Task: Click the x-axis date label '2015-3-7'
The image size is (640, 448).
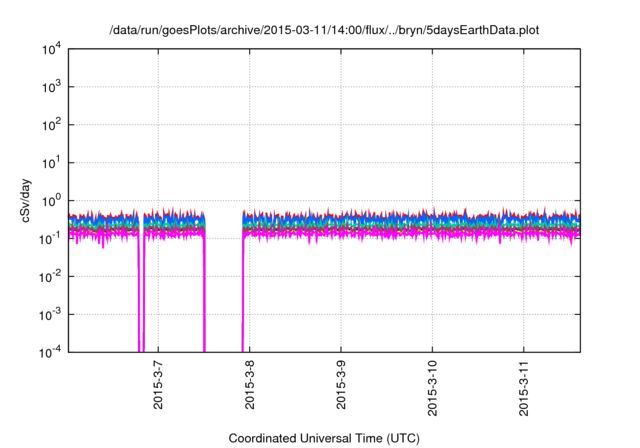Action: click(x=158, y=385)
